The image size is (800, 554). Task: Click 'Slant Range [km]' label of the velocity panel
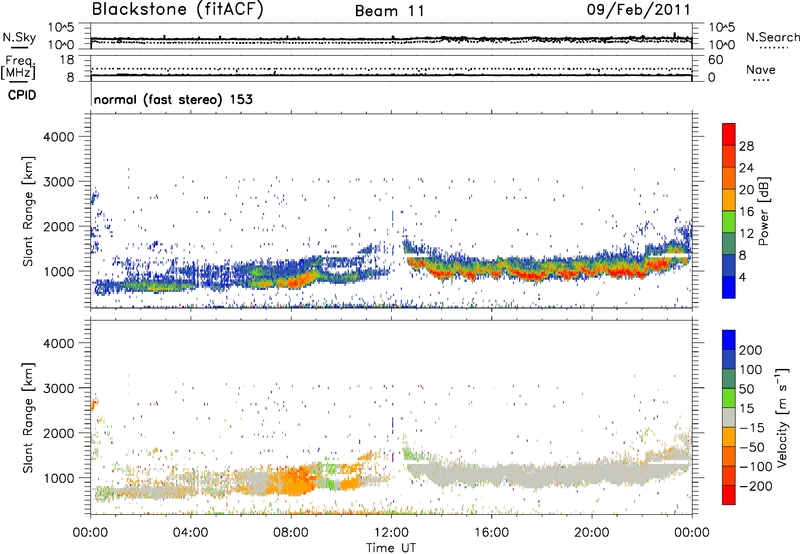point(28,418)
